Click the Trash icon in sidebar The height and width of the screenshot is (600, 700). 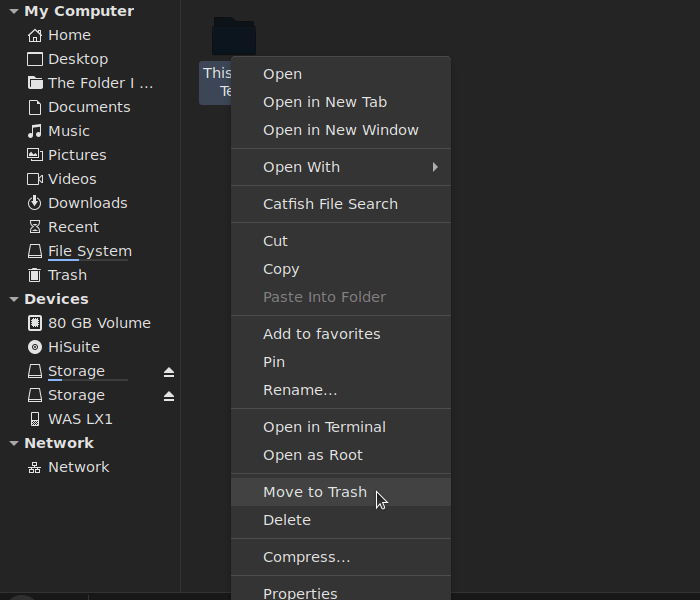(x=35, y=275)
